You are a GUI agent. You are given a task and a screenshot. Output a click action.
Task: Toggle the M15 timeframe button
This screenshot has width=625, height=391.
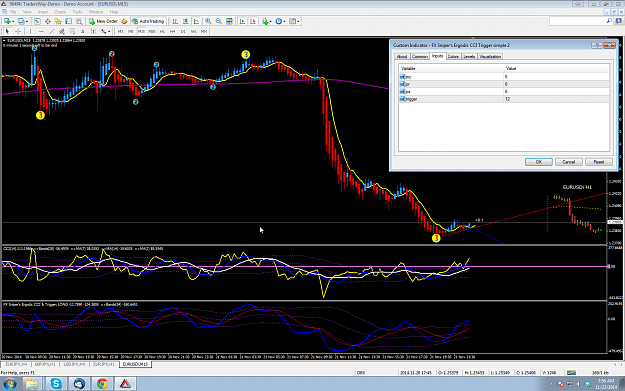pyautogui.click(x=141, y=31)
